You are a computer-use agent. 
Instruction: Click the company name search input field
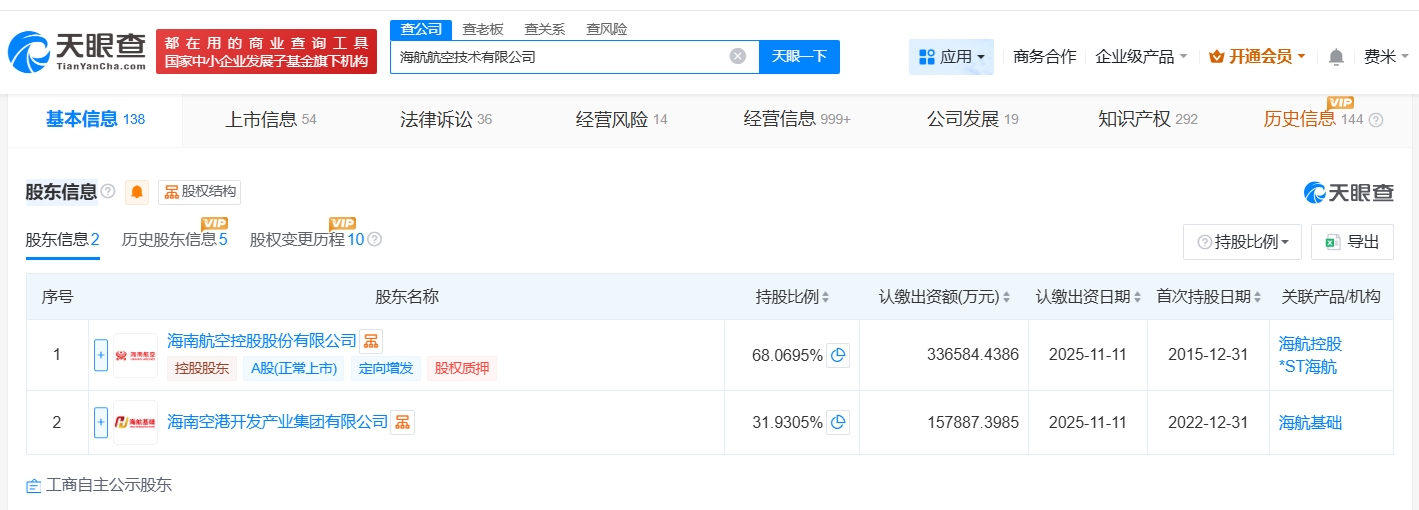tap(560, 57)
